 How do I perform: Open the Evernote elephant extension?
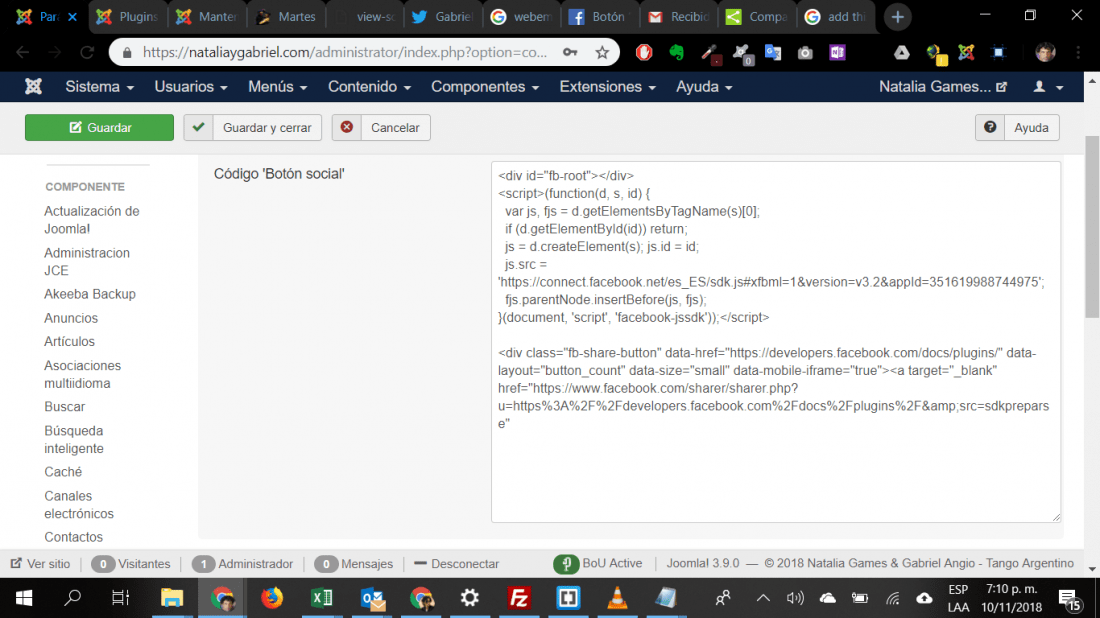pyautogui.click(x=677, y=53)
